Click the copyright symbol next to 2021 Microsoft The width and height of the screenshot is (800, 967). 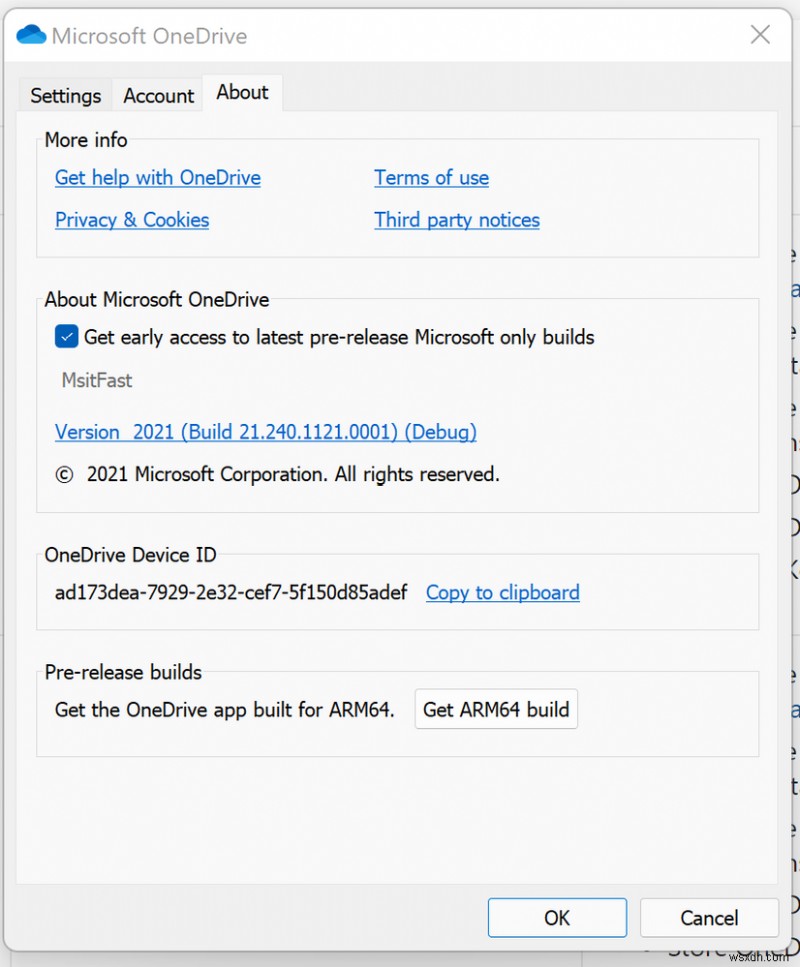click(63, 474)
